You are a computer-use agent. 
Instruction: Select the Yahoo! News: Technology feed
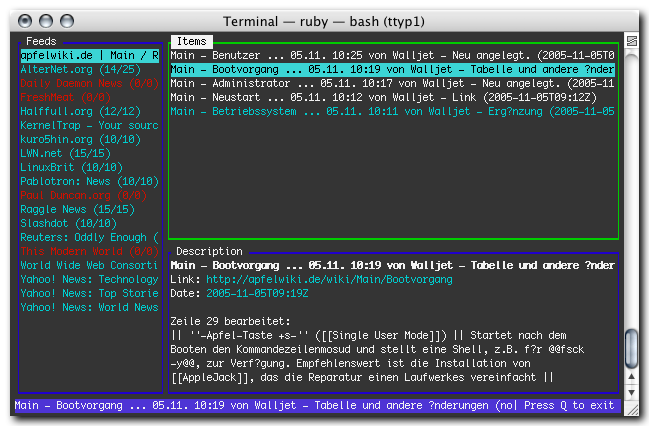(x=89, y=279)
